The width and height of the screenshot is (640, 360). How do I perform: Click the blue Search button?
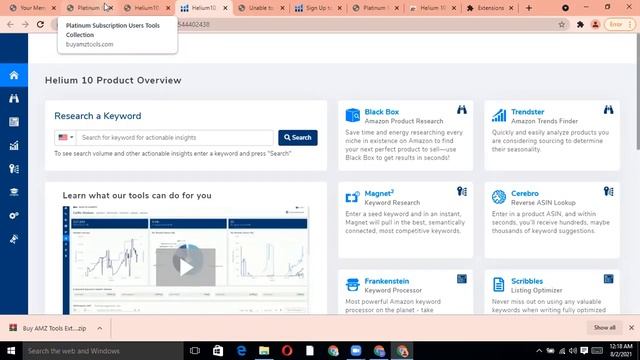click(x=298, y=138)
